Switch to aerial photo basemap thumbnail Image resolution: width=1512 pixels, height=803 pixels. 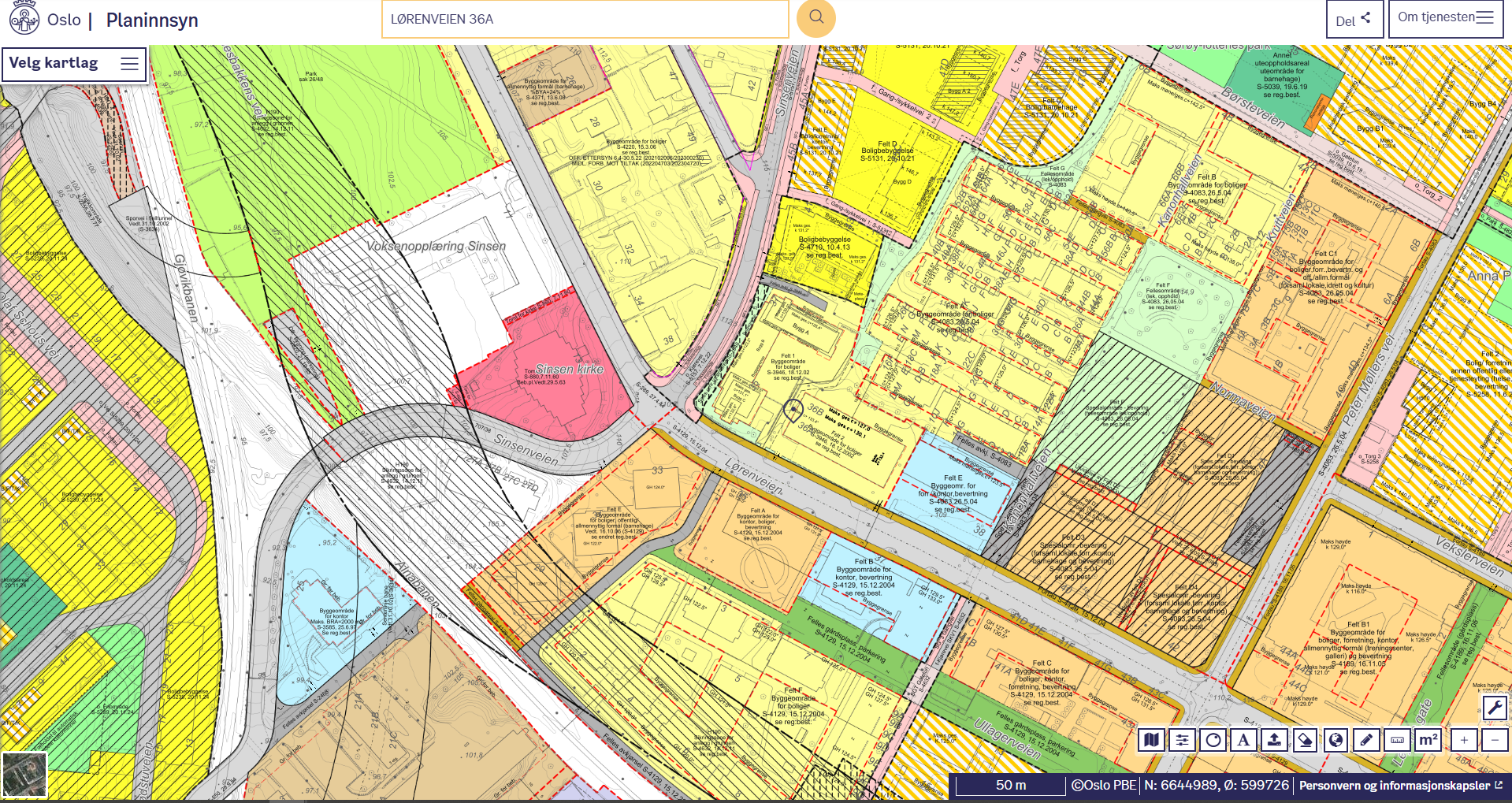point(24,775)
